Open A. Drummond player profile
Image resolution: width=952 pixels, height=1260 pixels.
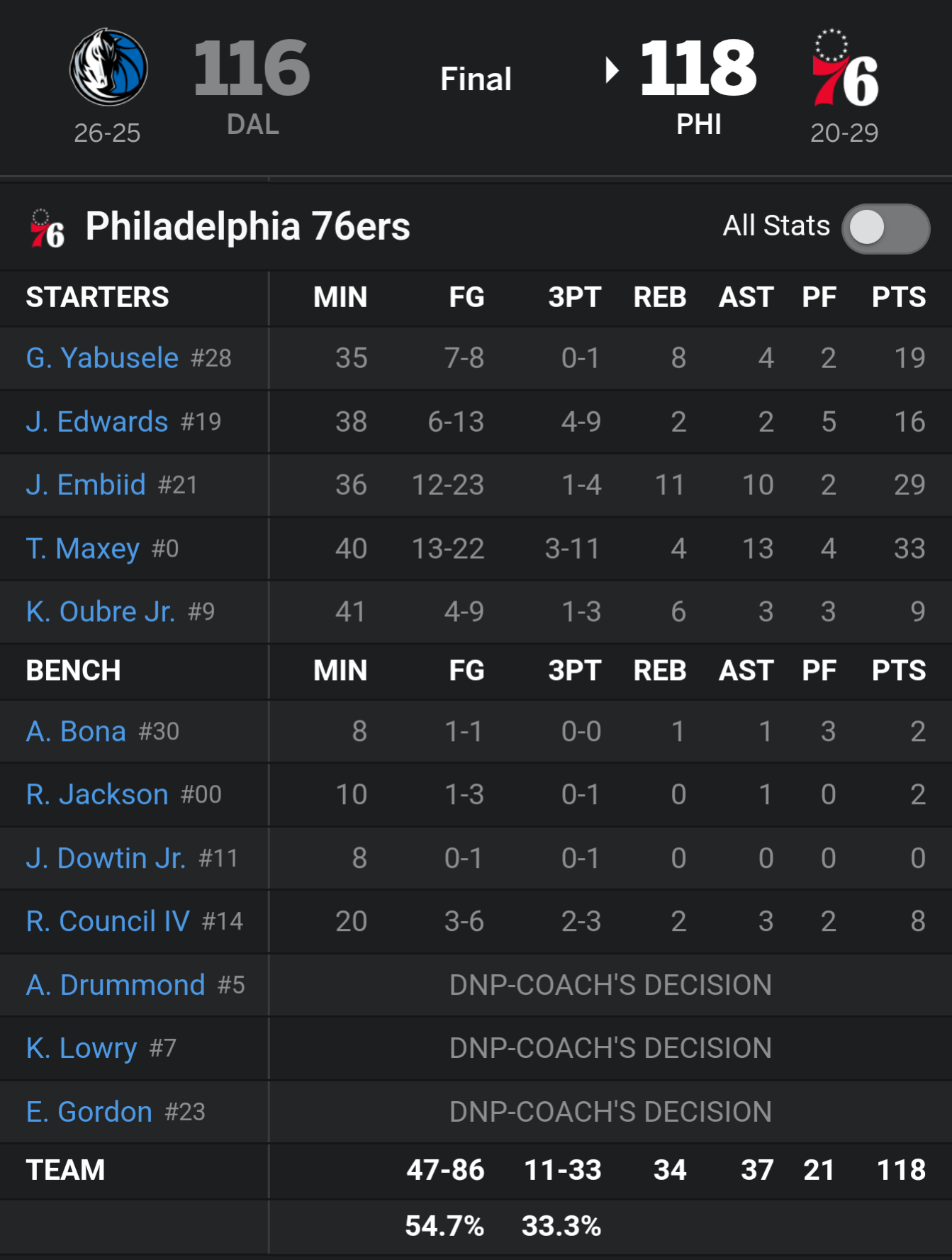[116, 985]
